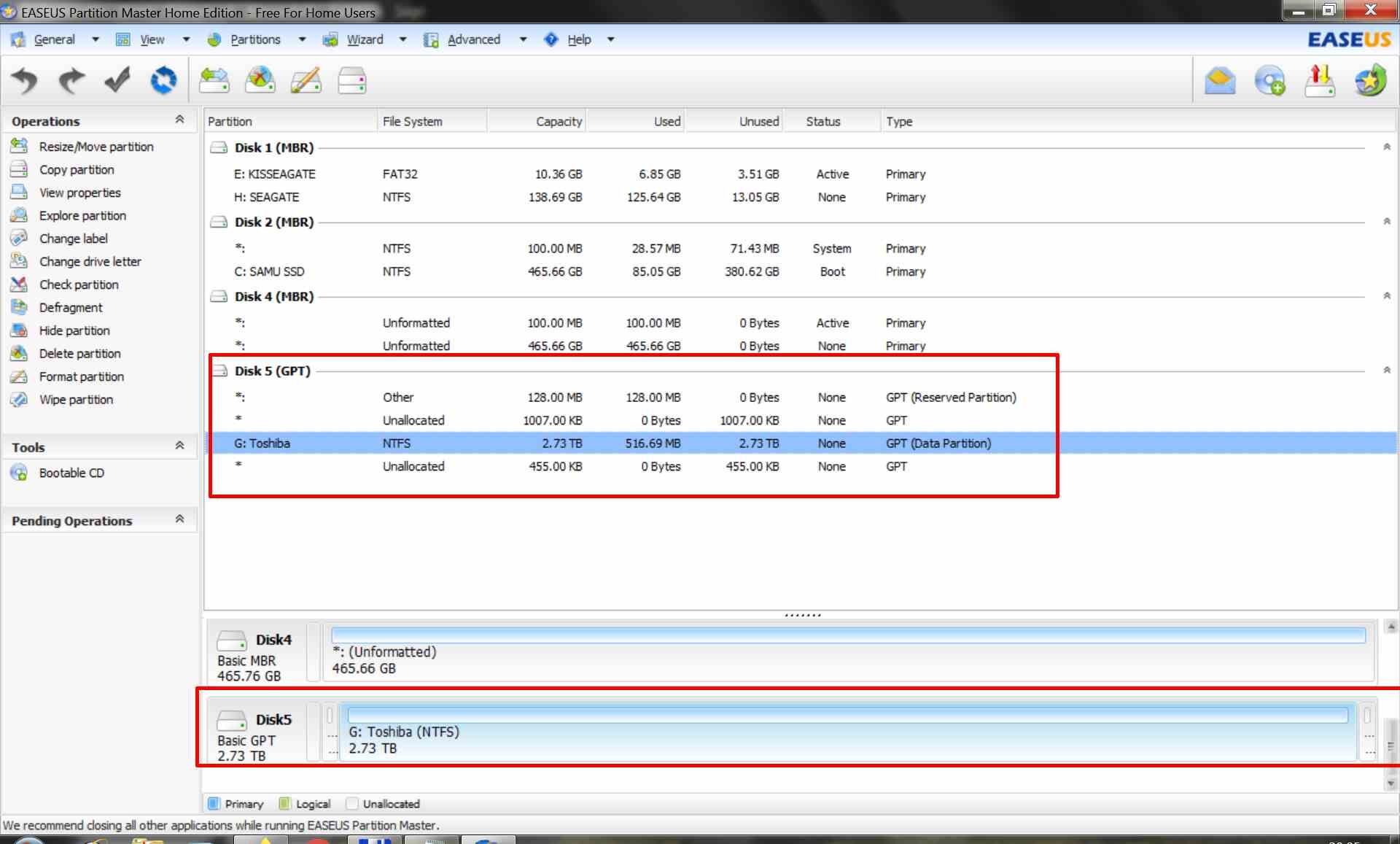Click the Refresh toolbar icon
This screenshot has width=1400, height=844.
click(x=163, y=80)
